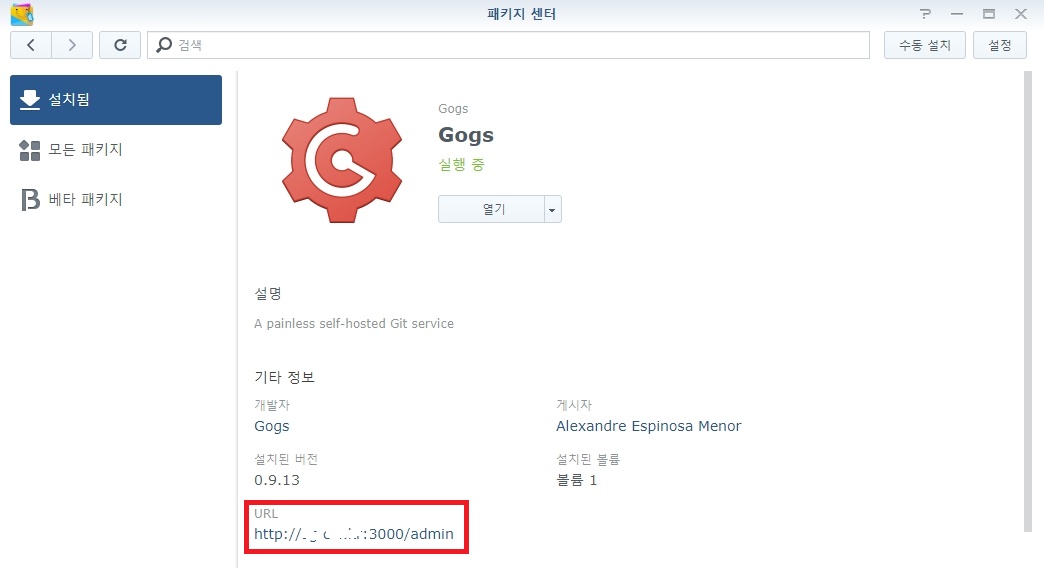Go back with the left arrow button
This screenshot has height=568, width=1044.
(31, 45)
